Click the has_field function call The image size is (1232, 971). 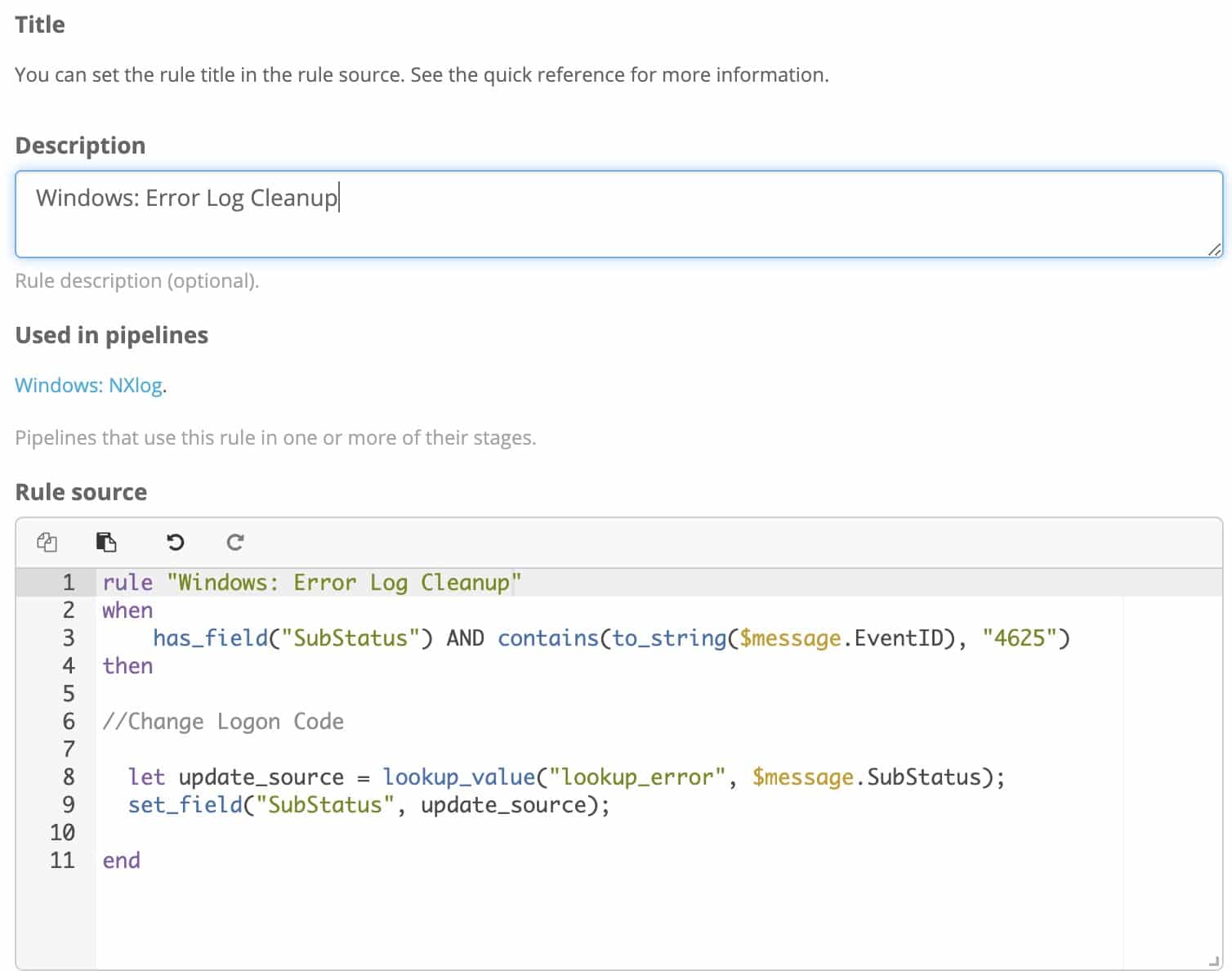point(210,638)
